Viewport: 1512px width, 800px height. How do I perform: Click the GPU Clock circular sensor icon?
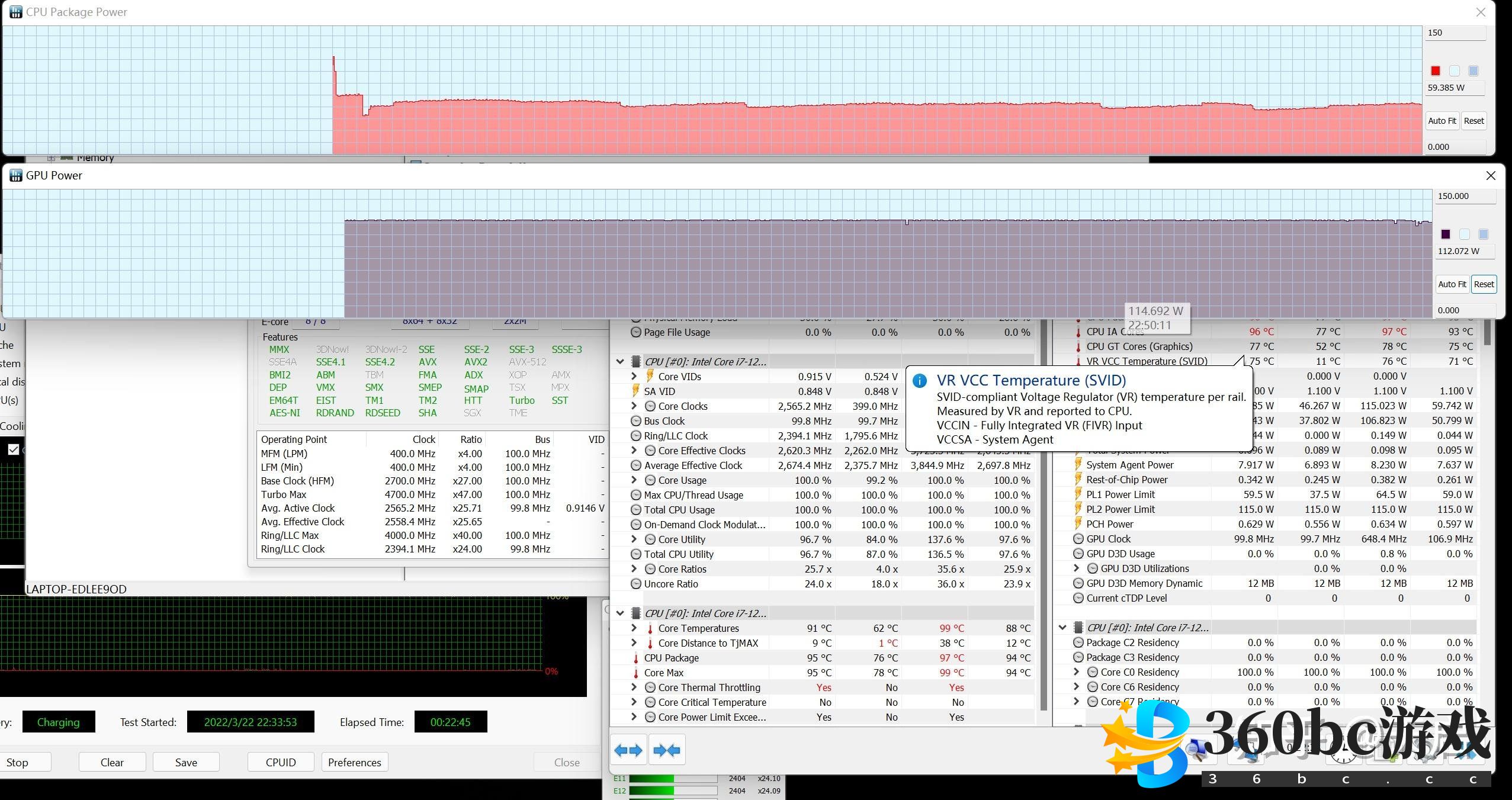coord(1078,539)
